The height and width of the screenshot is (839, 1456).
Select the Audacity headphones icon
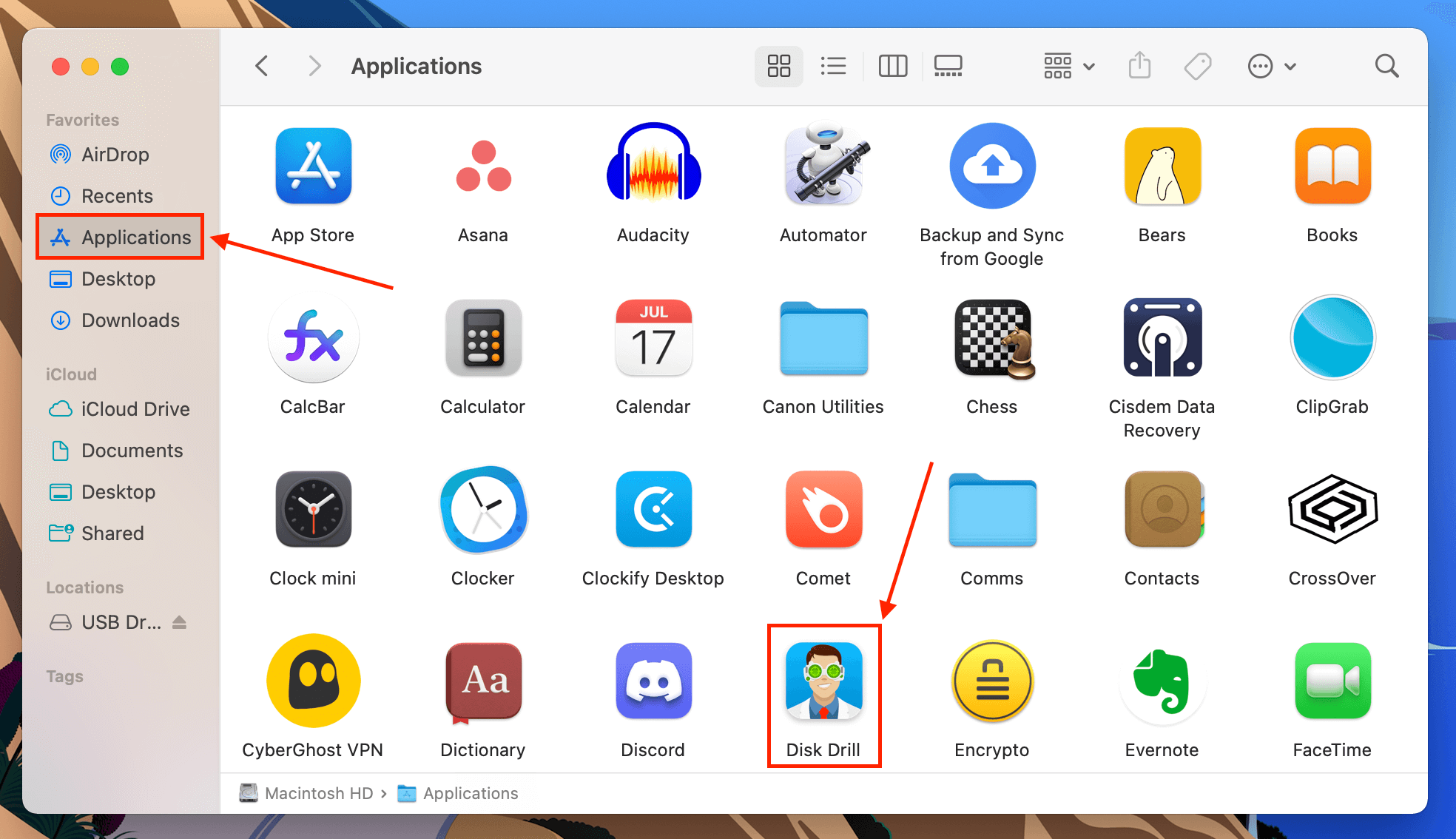tap(653, 162)
